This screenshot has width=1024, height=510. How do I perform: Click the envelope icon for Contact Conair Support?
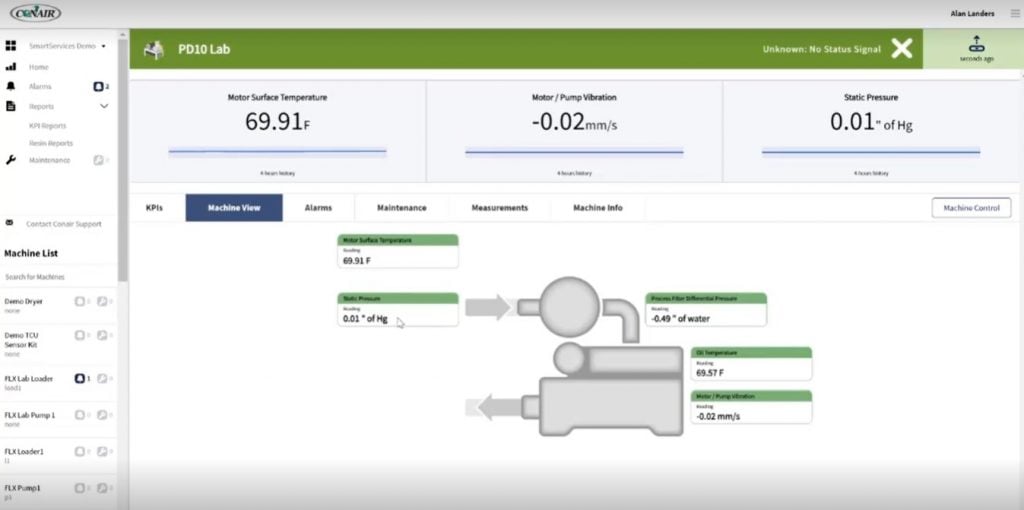click(x=9, y=223)
